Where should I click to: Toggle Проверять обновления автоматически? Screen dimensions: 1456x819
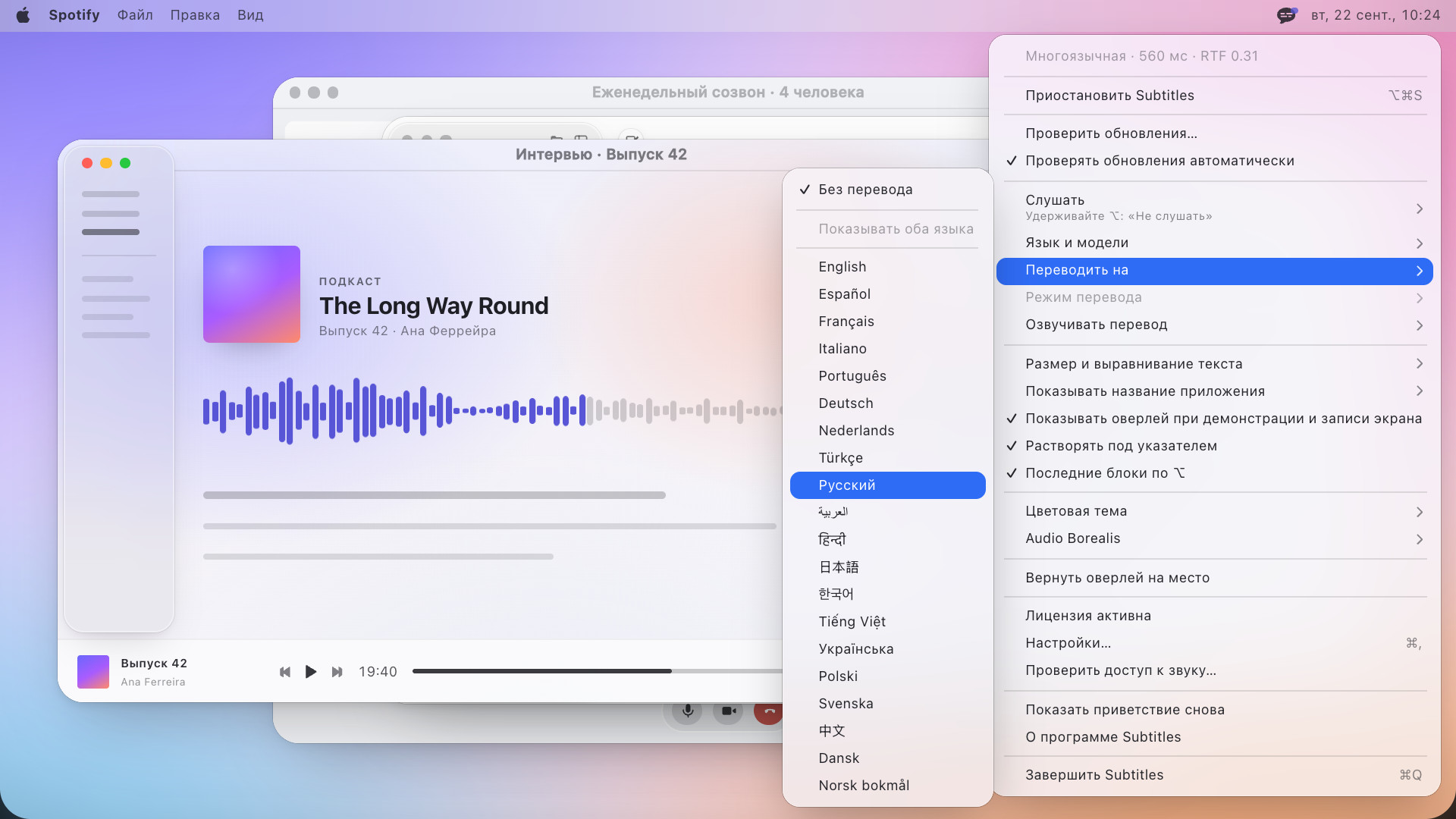[1215, 161]
